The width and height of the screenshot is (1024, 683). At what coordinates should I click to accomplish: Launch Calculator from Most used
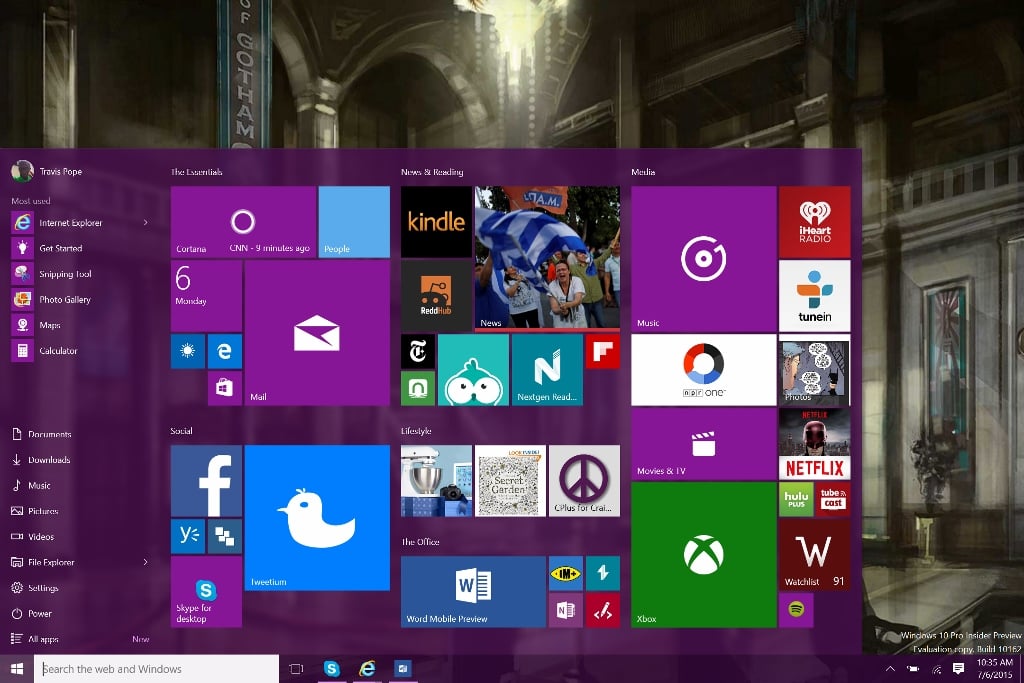80,350
